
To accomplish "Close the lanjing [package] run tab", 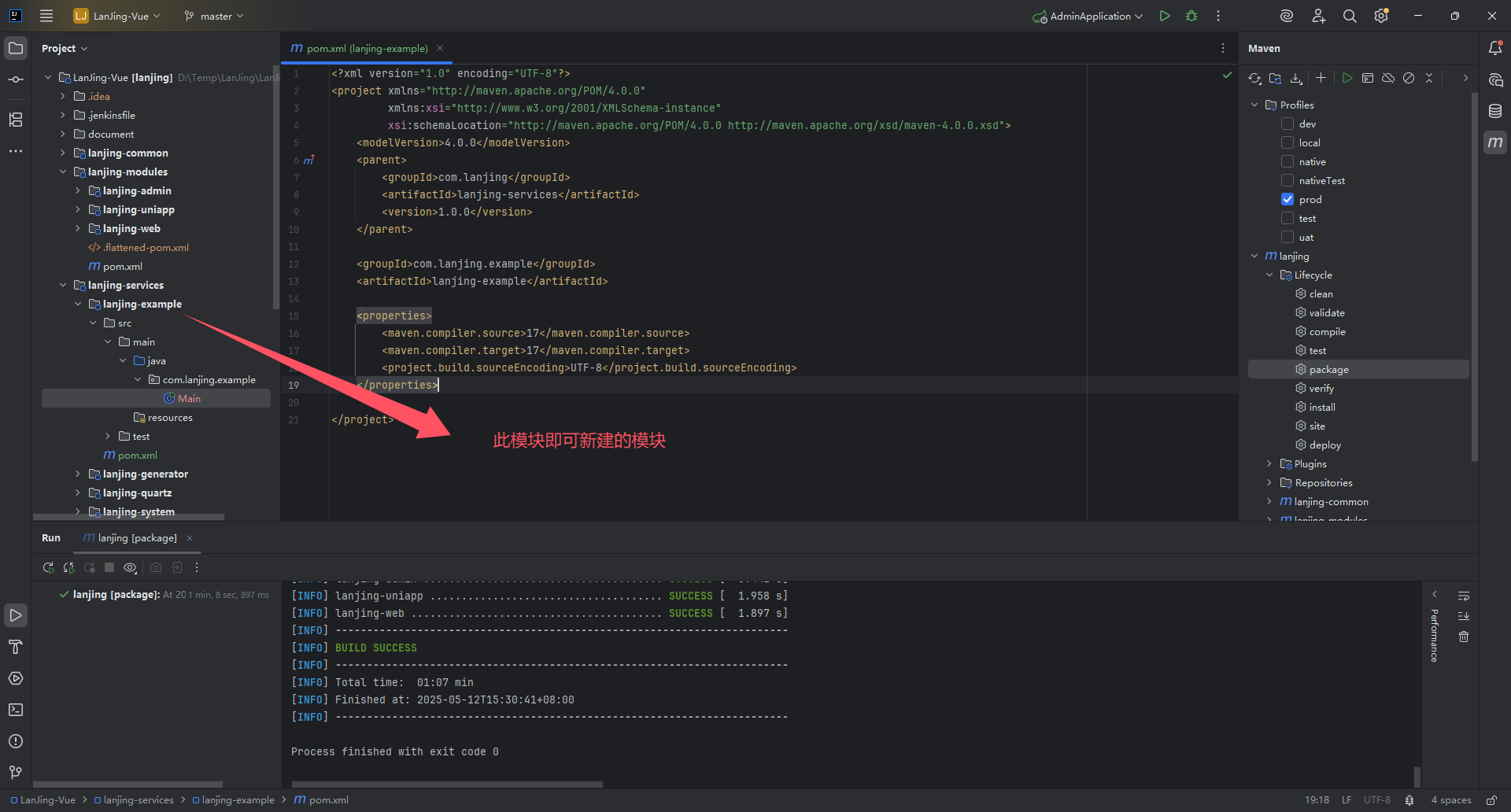I will 190,538.
